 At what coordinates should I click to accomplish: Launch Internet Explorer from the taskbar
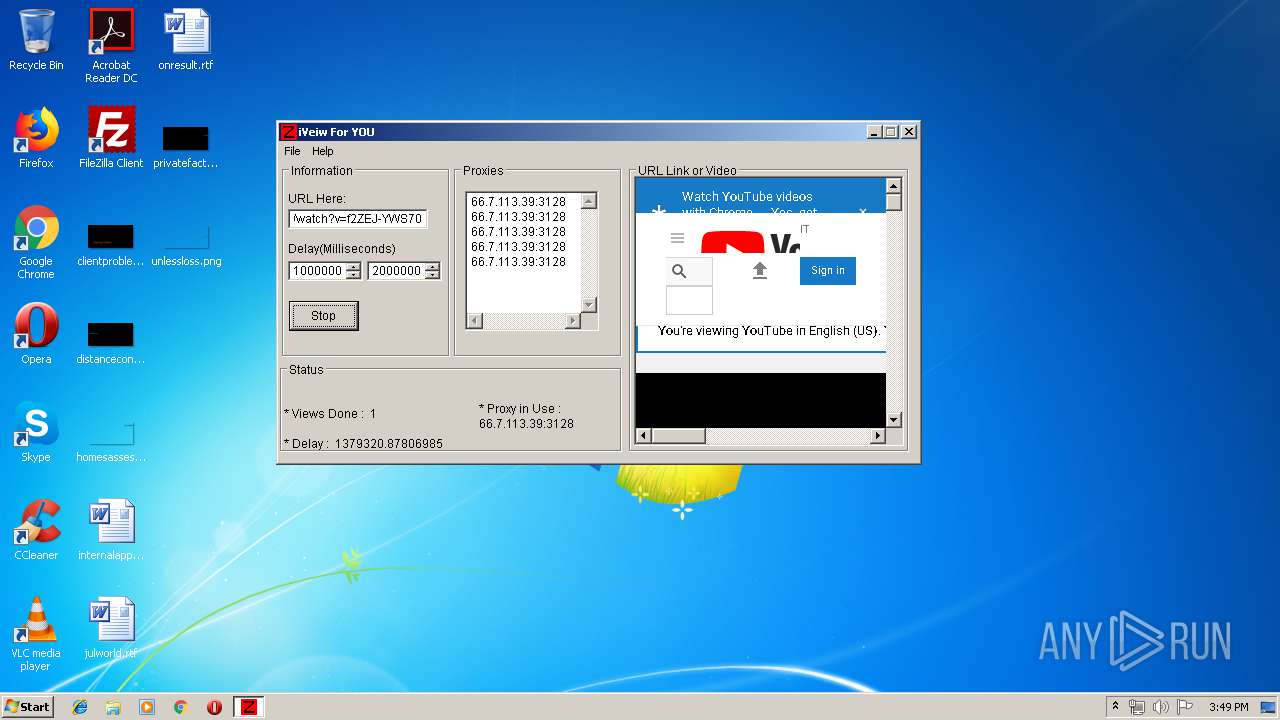coord(80,707)
